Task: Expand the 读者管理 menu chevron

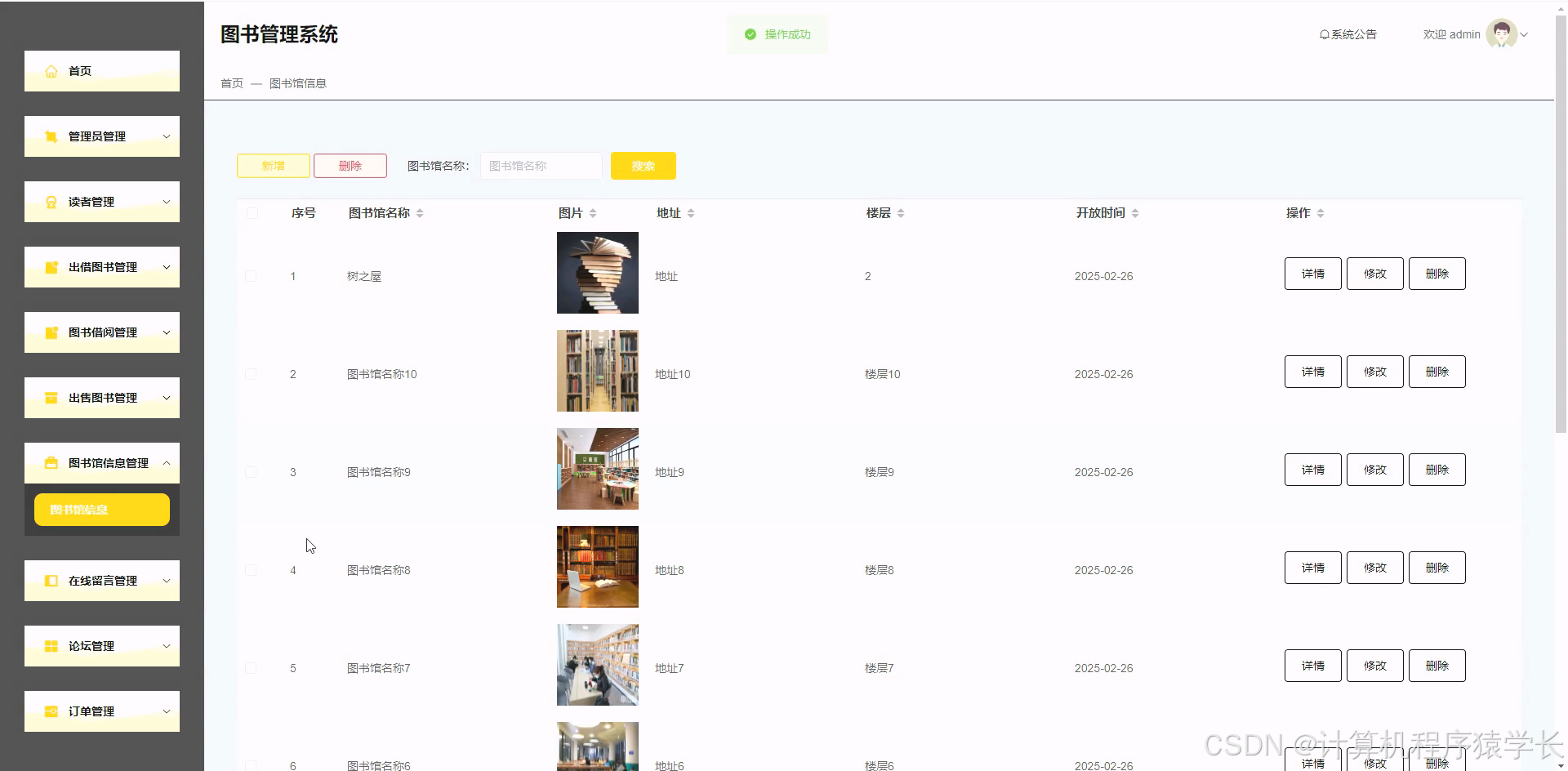Action: [167, 202]
